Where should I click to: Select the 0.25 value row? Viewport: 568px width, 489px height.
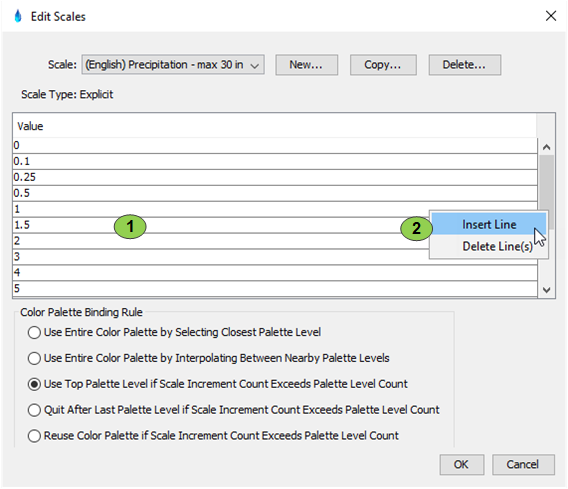coord(275,177)
